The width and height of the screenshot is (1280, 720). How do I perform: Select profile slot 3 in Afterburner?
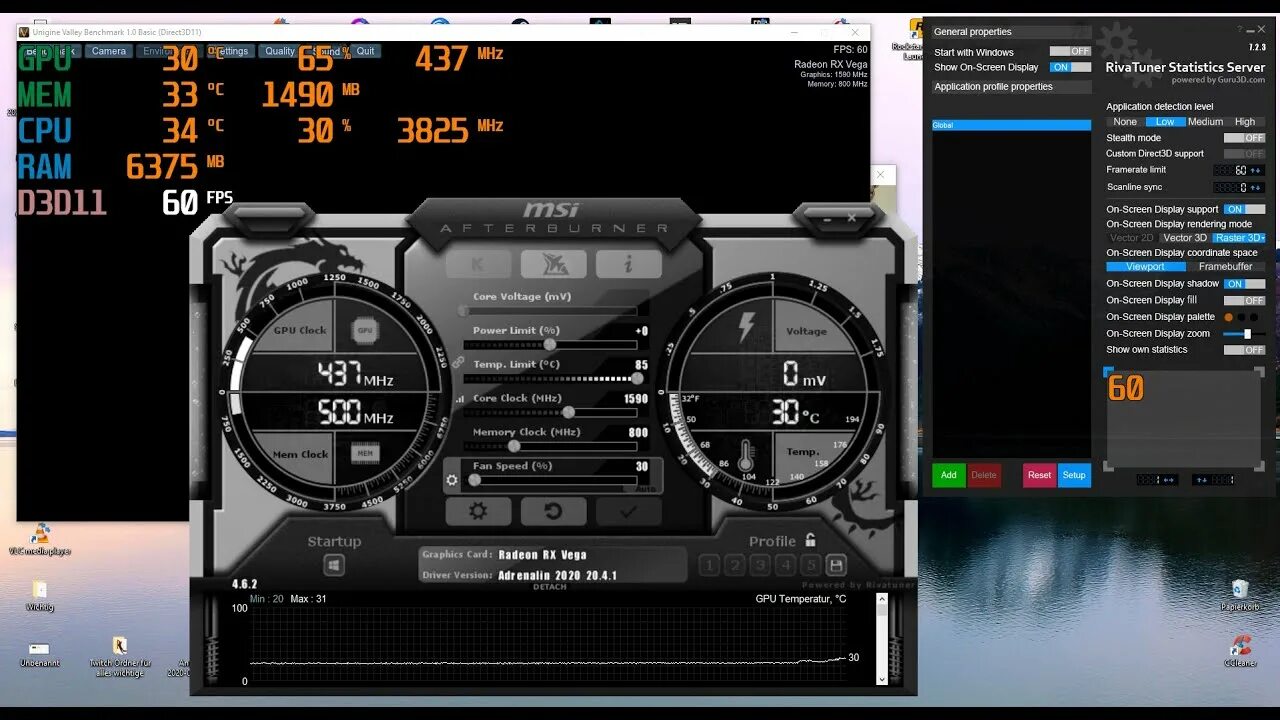[x=760, y=566]
